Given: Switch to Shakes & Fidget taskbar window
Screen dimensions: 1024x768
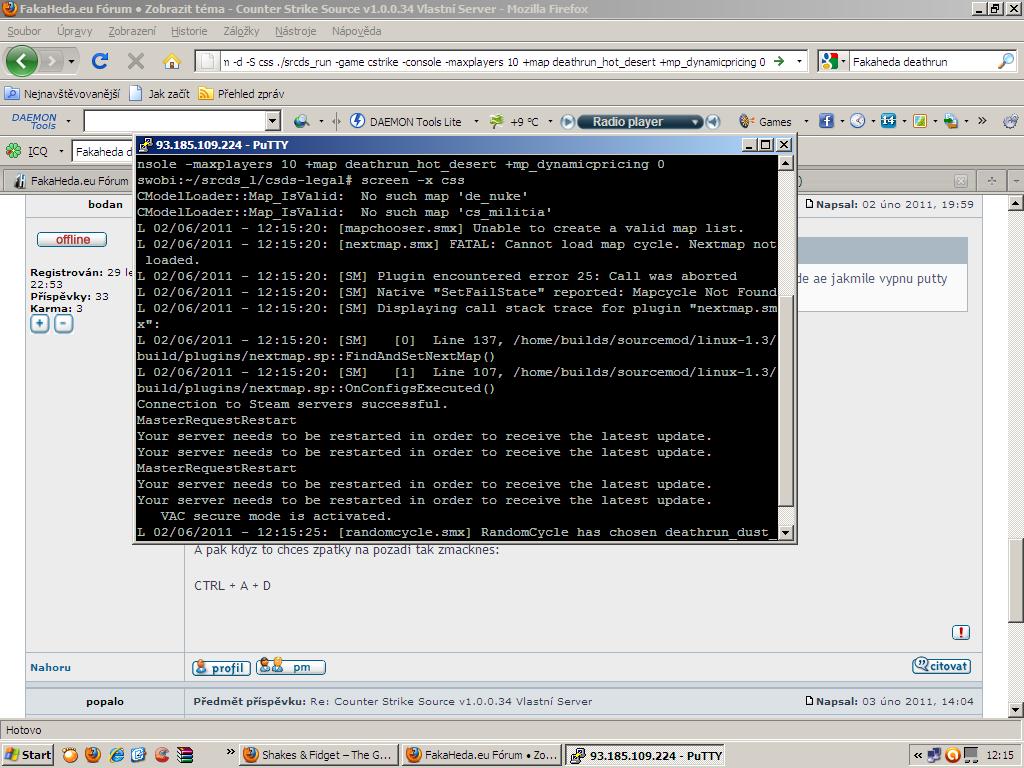Looking at the screenshot, I should [x=319, y=755].
